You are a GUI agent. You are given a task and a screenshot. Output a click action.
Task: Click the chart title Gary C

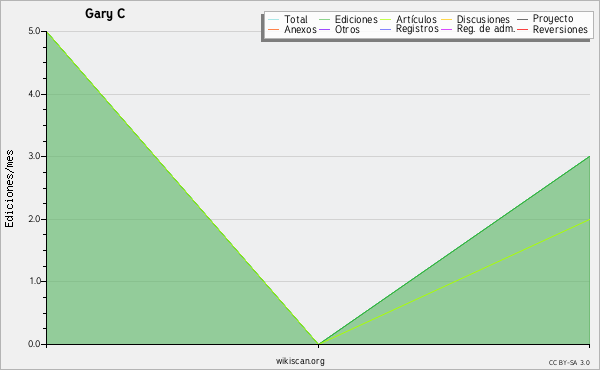[105, 14]
